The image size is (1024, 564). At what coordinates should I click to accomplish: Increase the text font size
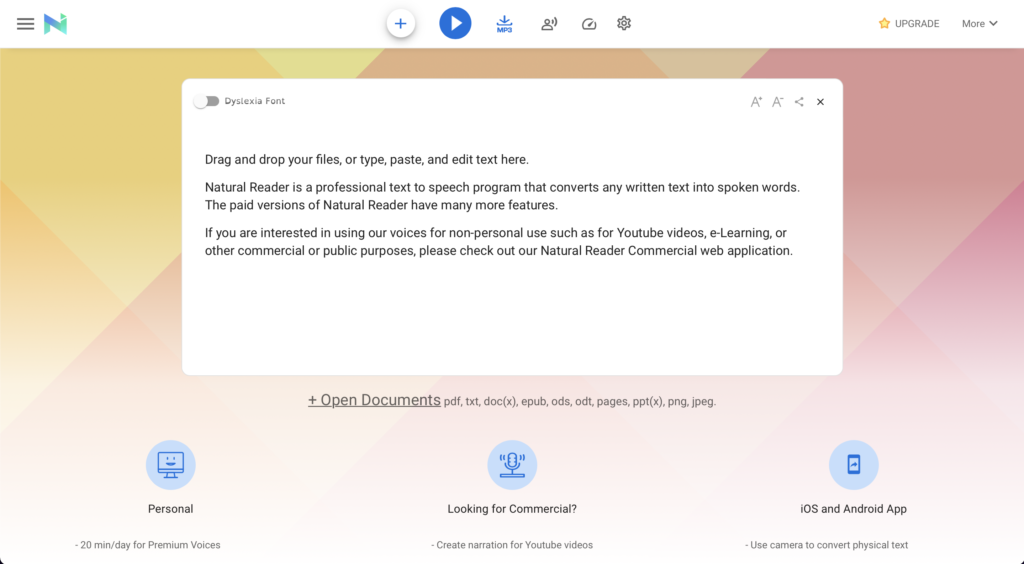click(x=756, y=102)
